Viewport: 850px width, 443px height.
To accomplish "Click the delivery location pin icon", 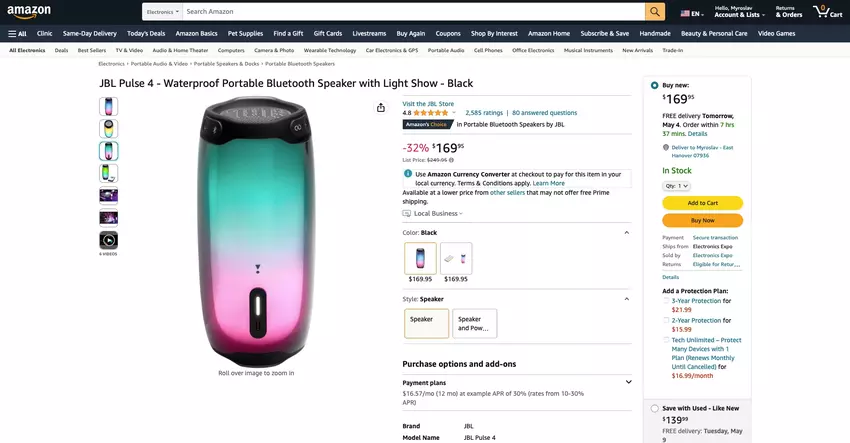I will click(666, 147).
